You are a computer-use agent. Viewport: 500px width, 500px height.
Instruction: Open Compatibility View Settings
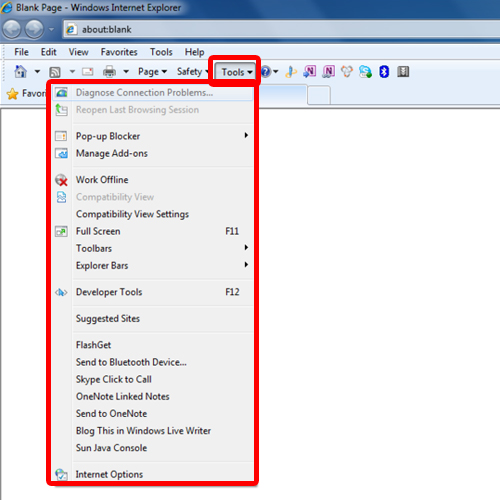click(x=153, y=214)
